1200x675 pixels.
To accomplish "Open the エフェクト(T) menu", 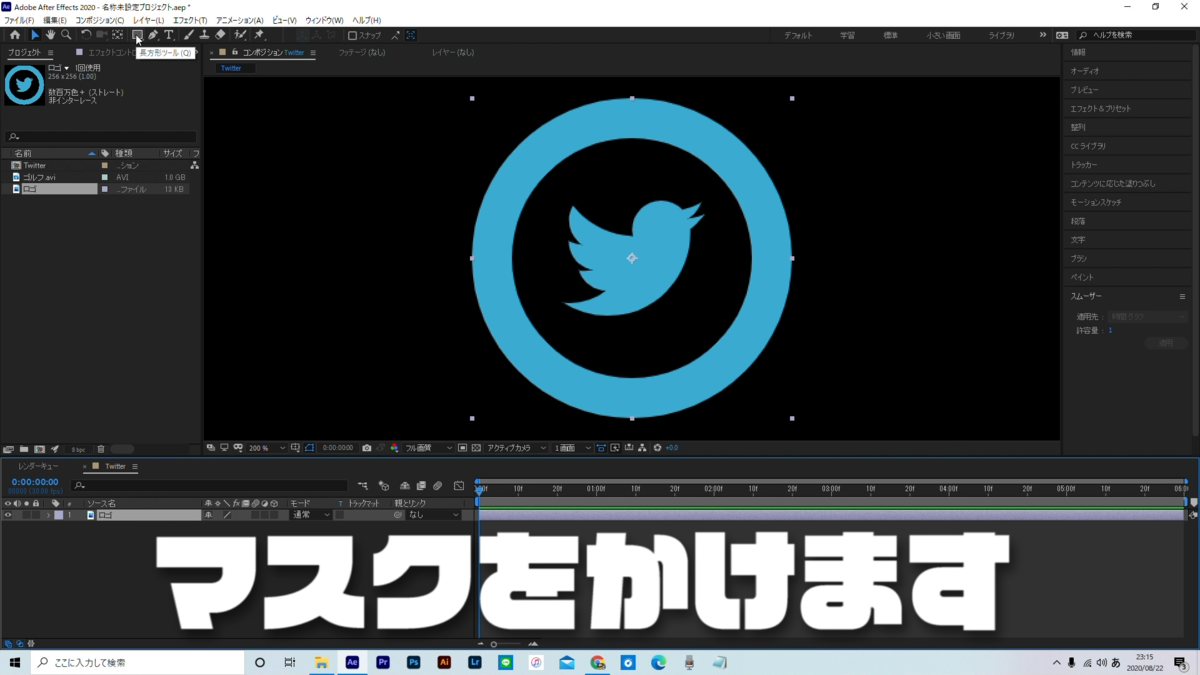I will pos(190,20).
